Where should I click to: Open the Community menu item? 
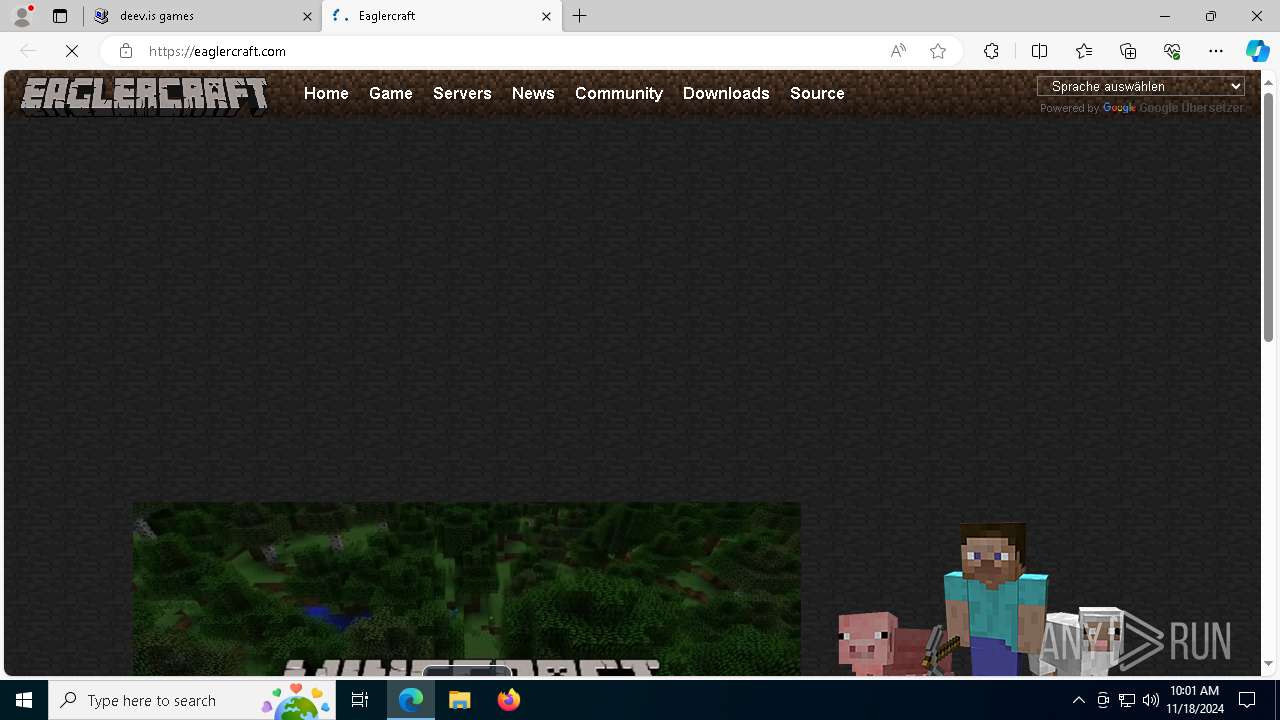point(619,93)
